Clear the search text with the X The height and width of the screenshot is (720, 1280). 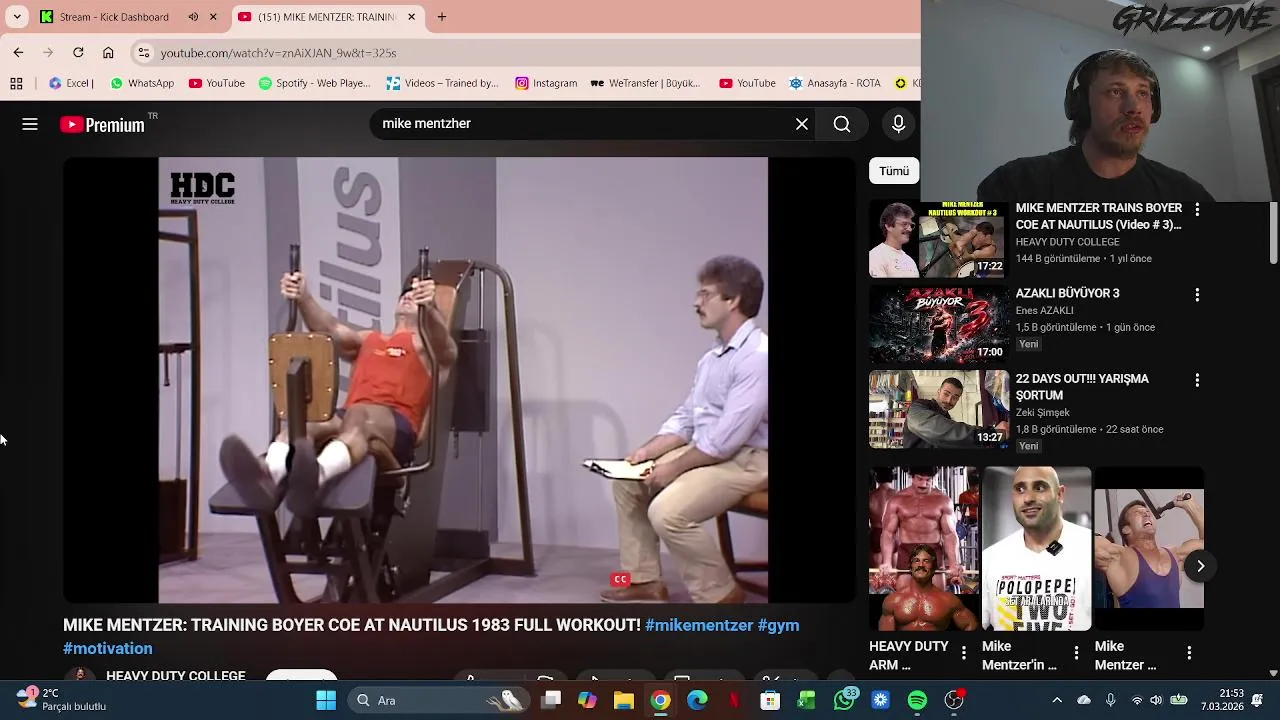802,124
